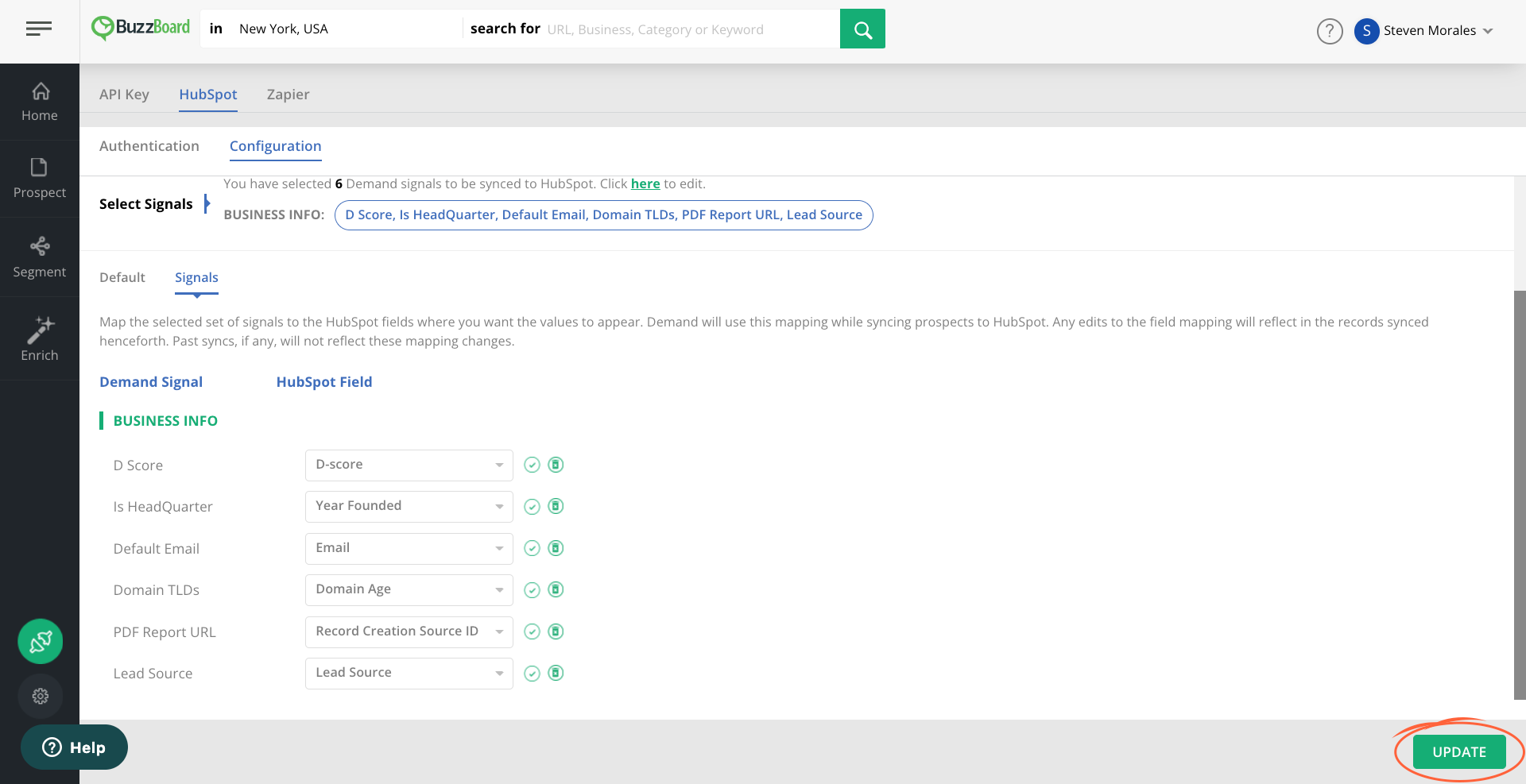Click the check icon for Domain TLDs
Screen dimensions: 1526x784
pos(533,590)
